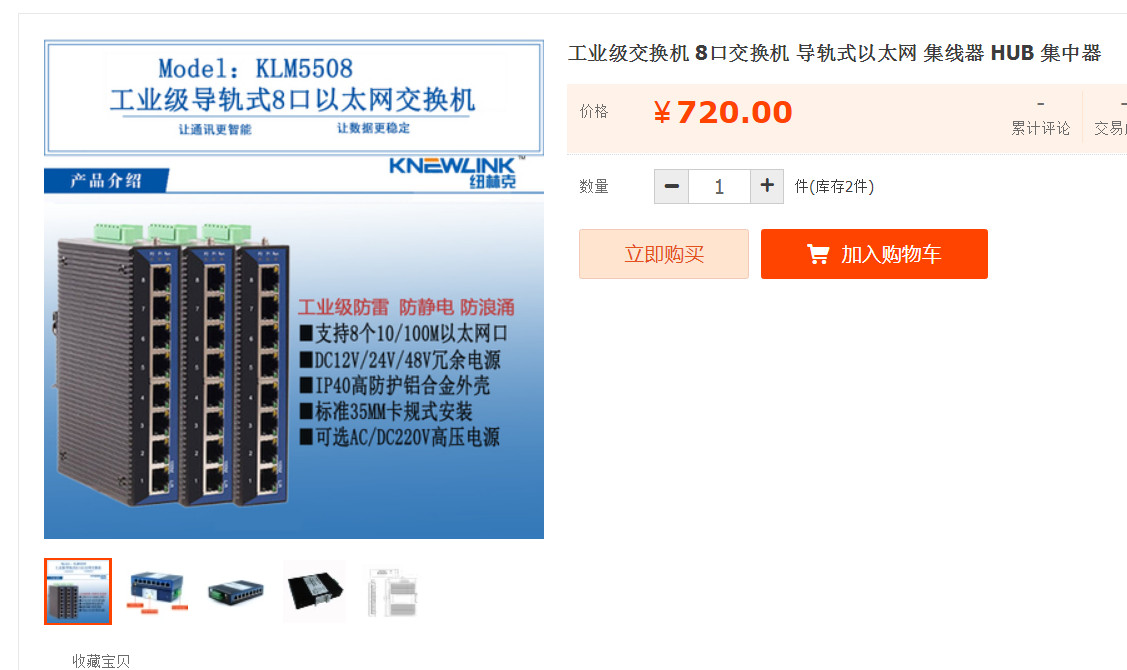Viewport: 1127px width, 670px height.
Task: Click the shopping cart icon
Action: (x=818, y=254)
